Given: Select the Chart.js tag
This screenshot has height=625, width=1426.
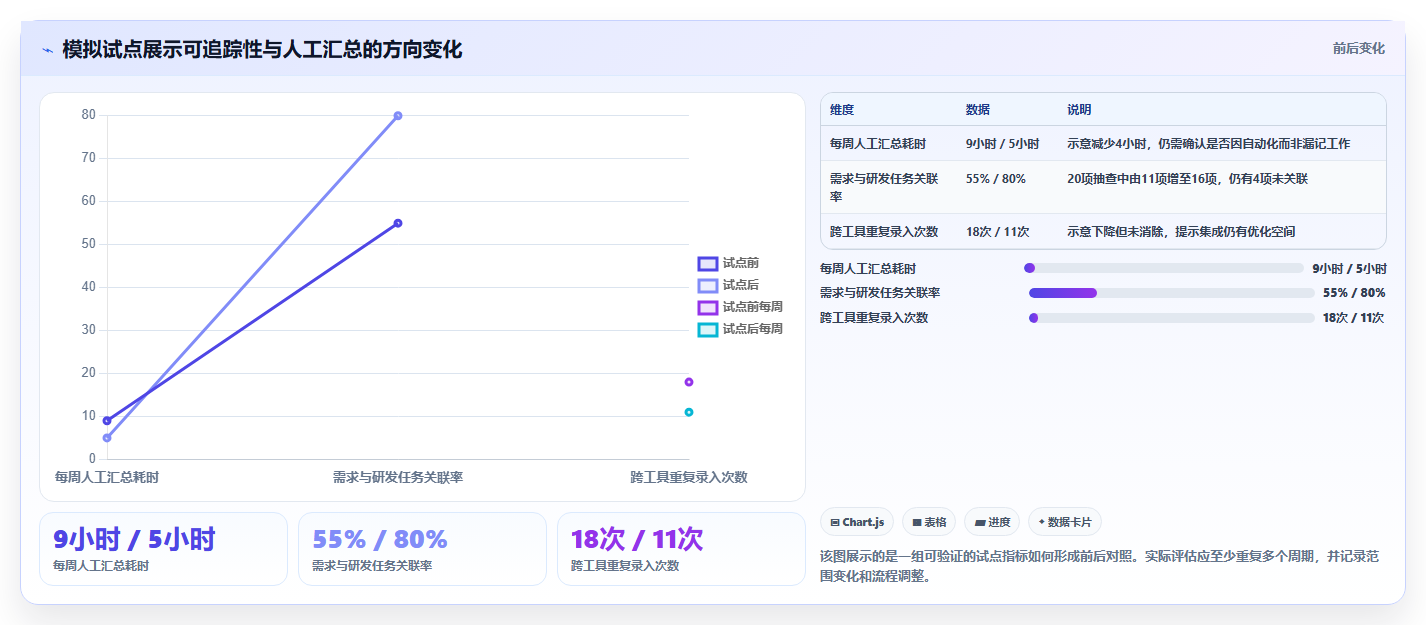Looking at the screenshot, I should click(x=857, y=522).
